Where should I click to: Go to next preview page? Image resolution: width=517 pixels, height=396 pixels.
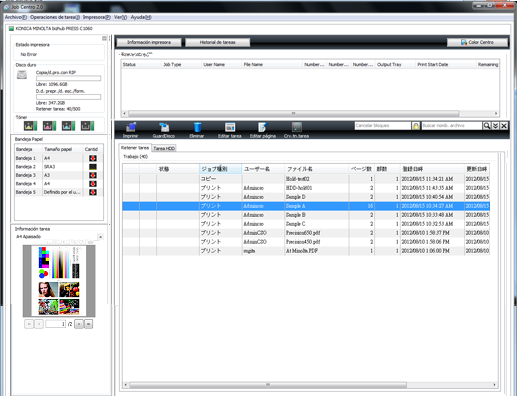79,324
